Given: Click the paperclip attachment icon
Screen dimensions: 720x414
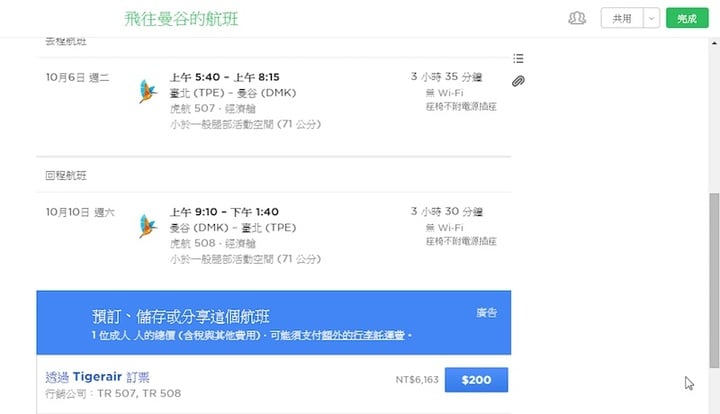Looking at the screenshot, I should coord(518,81).
